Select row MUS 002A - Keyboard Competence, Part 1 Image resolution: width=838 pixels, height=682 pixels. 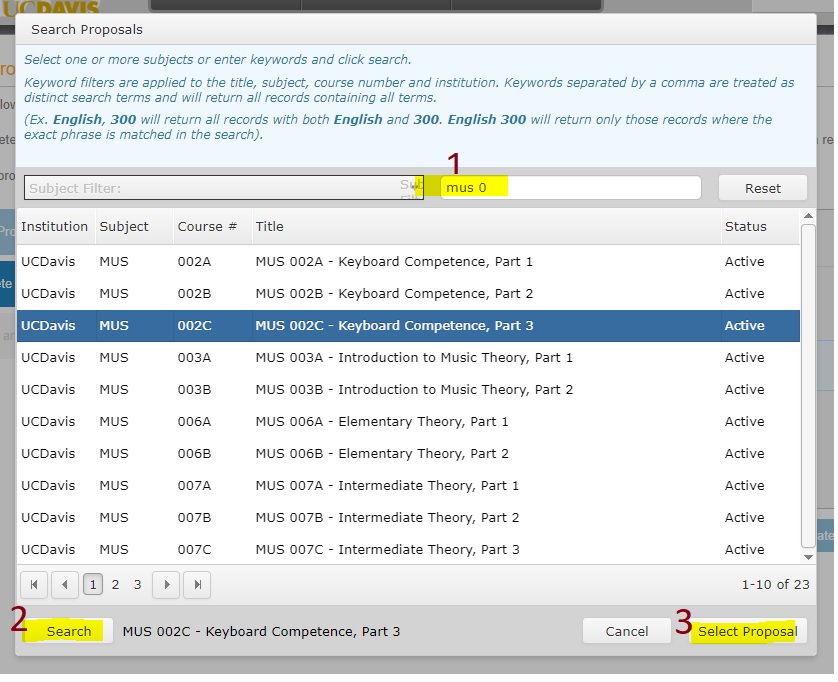pyautogui.click(x=410, y=262)
